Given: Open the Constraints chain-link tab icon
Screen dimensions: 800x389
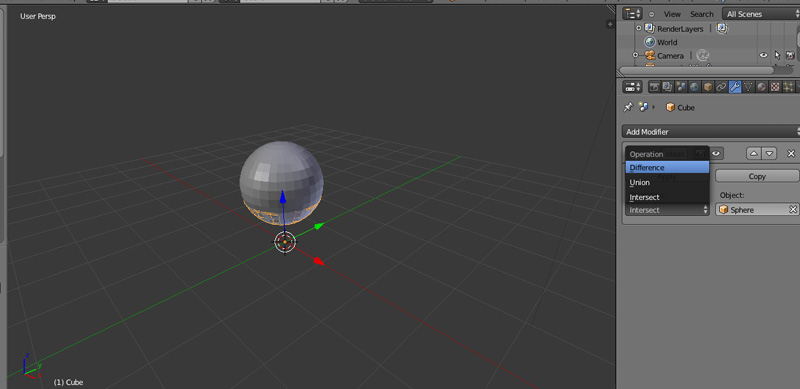Looking at the screenshot, I should coord(721,87).
